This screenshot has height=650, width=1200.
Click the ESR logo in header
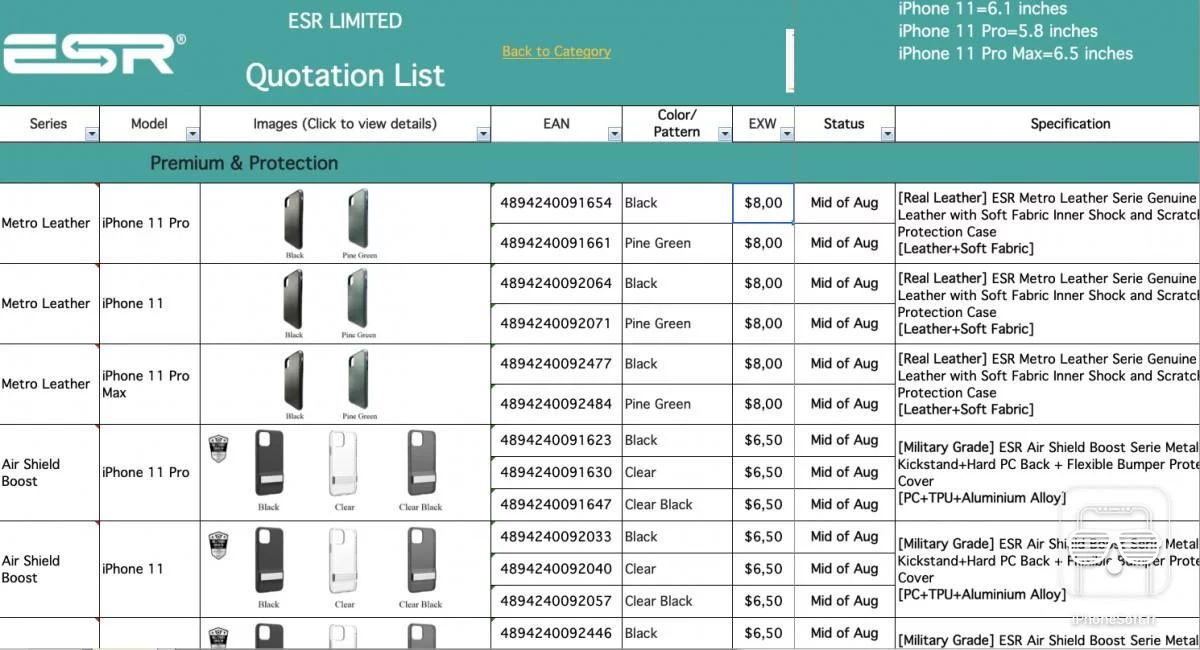point(93,54)
